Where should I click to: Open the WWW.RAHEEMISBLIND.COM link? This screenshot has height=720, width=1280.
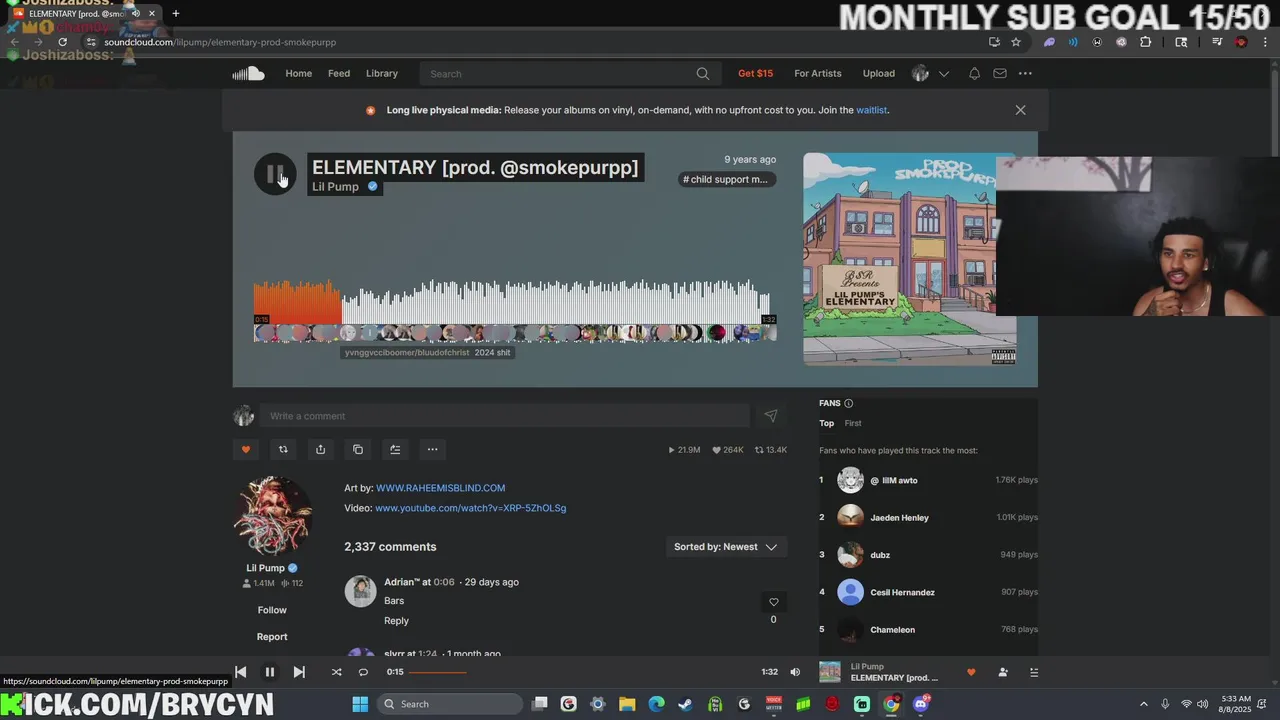(440, 488)
